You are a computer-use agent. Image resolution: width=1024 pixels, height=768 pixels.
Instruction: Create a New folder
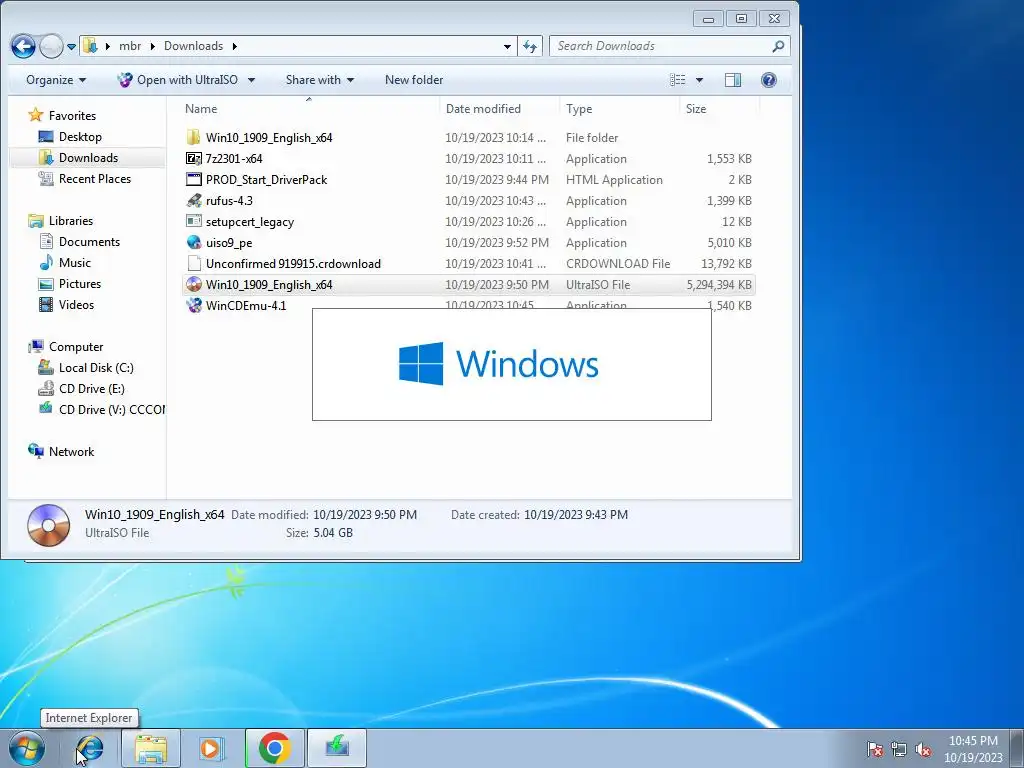413,80
